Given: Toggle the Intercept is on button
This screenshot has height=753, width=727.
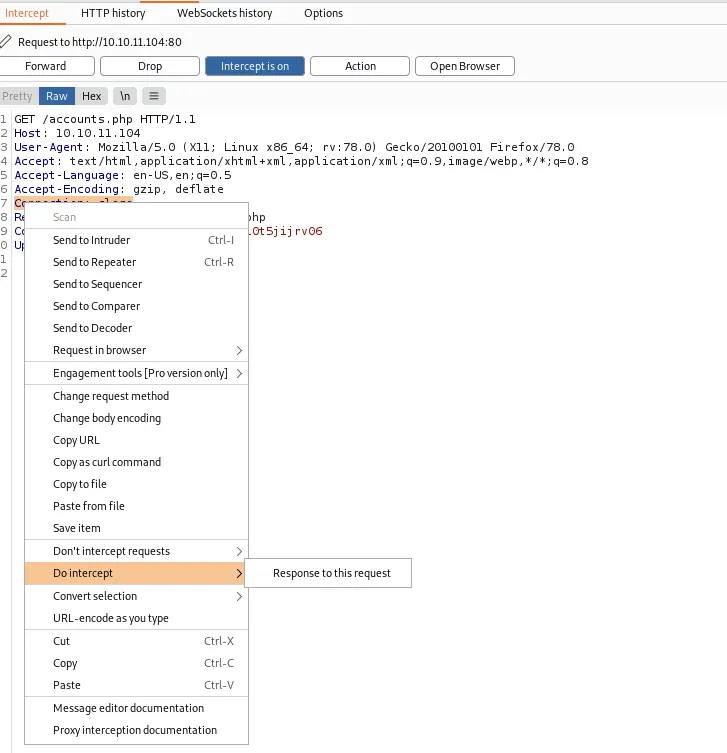Looking at the screenshot, I should click(x=255, y=66).
